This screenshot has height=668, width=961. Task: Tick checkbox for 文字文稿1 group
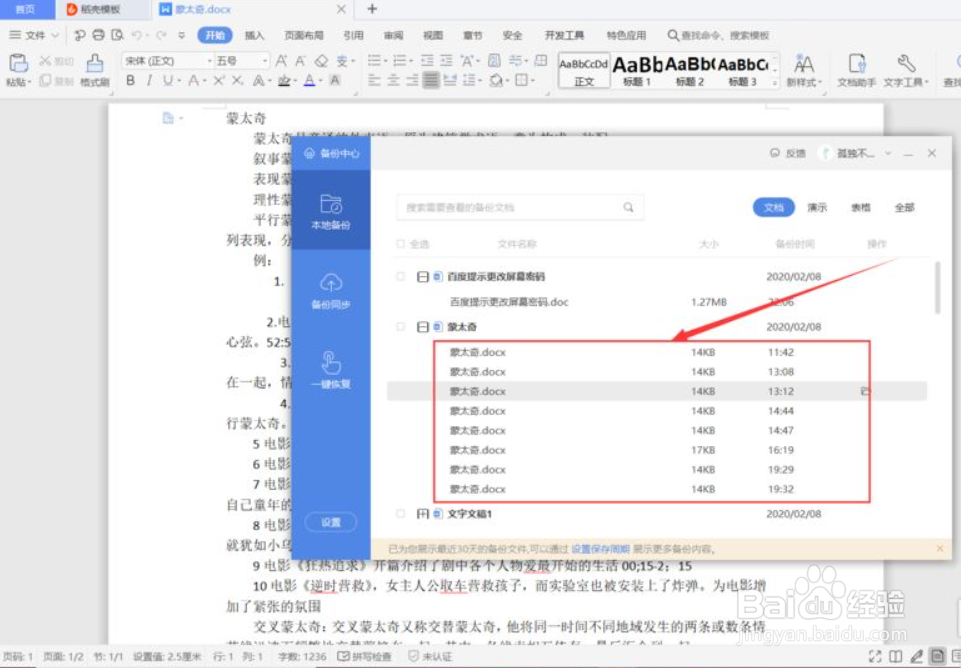[x=400, y=514]
